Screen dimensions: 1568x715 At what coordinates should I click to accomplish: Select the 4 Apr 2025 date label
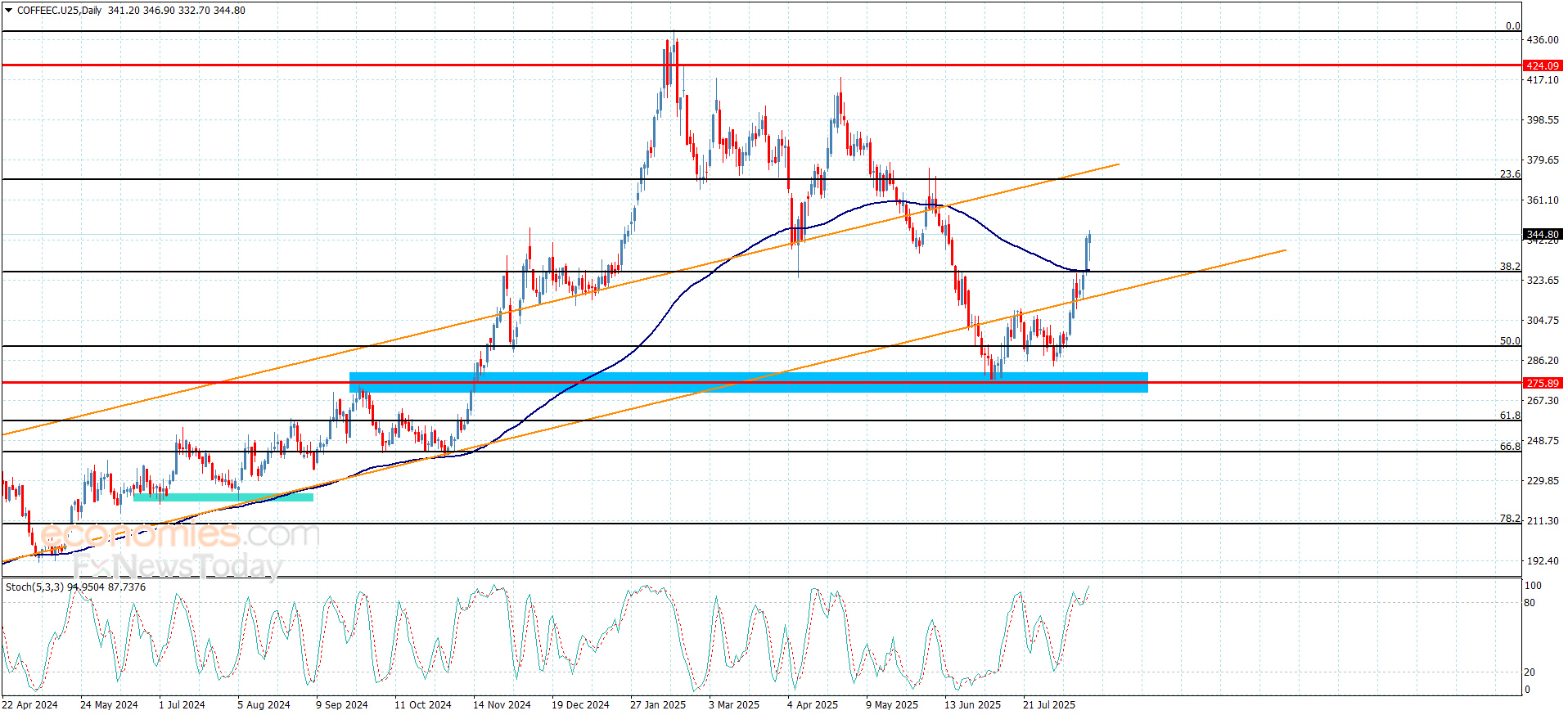point(813,705)
